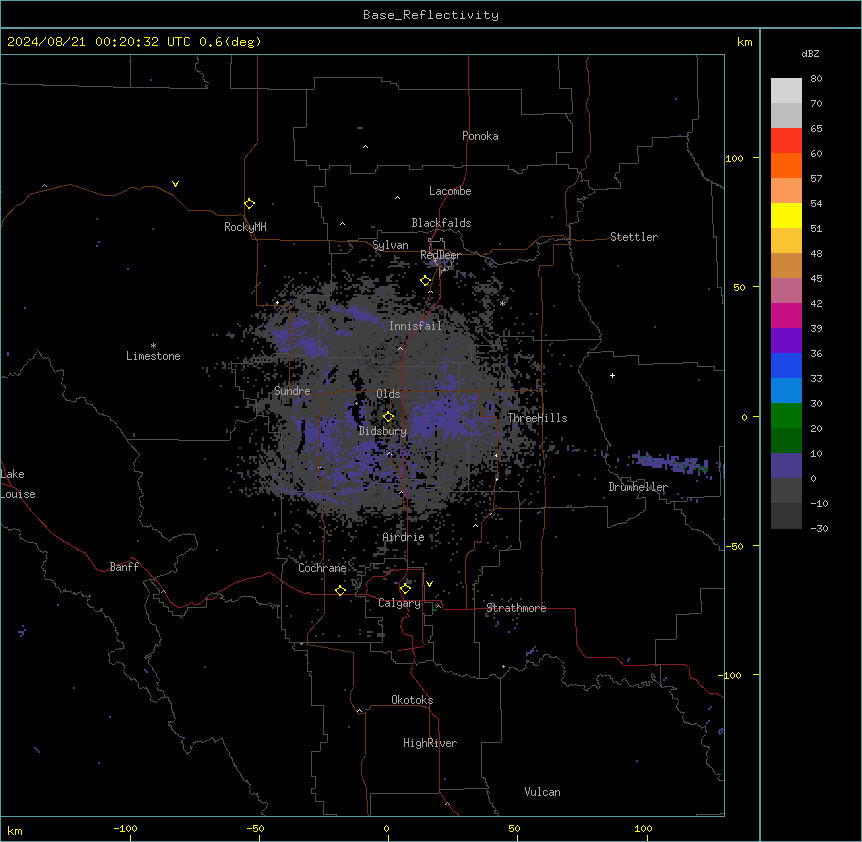Image resolution: width=862 pixels, height=842 pixels.
Task: Click the Olds label
Action: pos(388,394)
